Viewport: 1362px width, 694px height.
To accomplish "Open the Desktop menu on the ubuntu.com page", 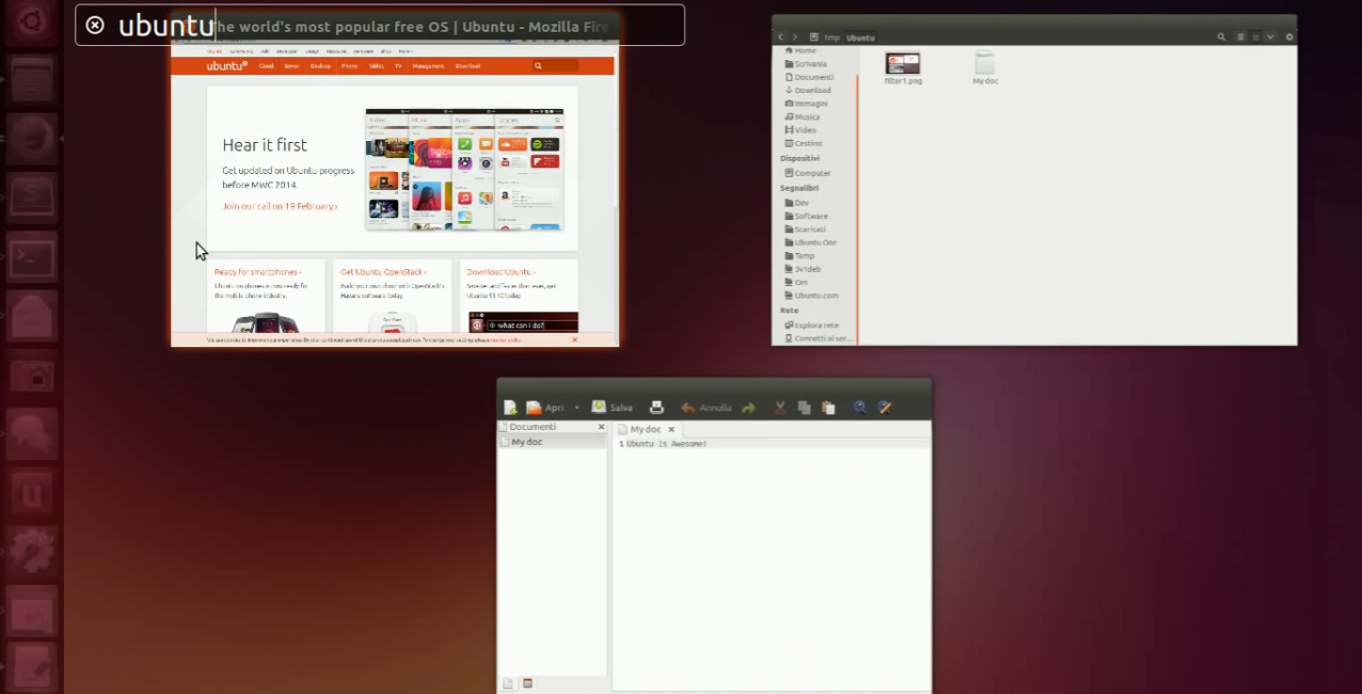I will (320, 66).
